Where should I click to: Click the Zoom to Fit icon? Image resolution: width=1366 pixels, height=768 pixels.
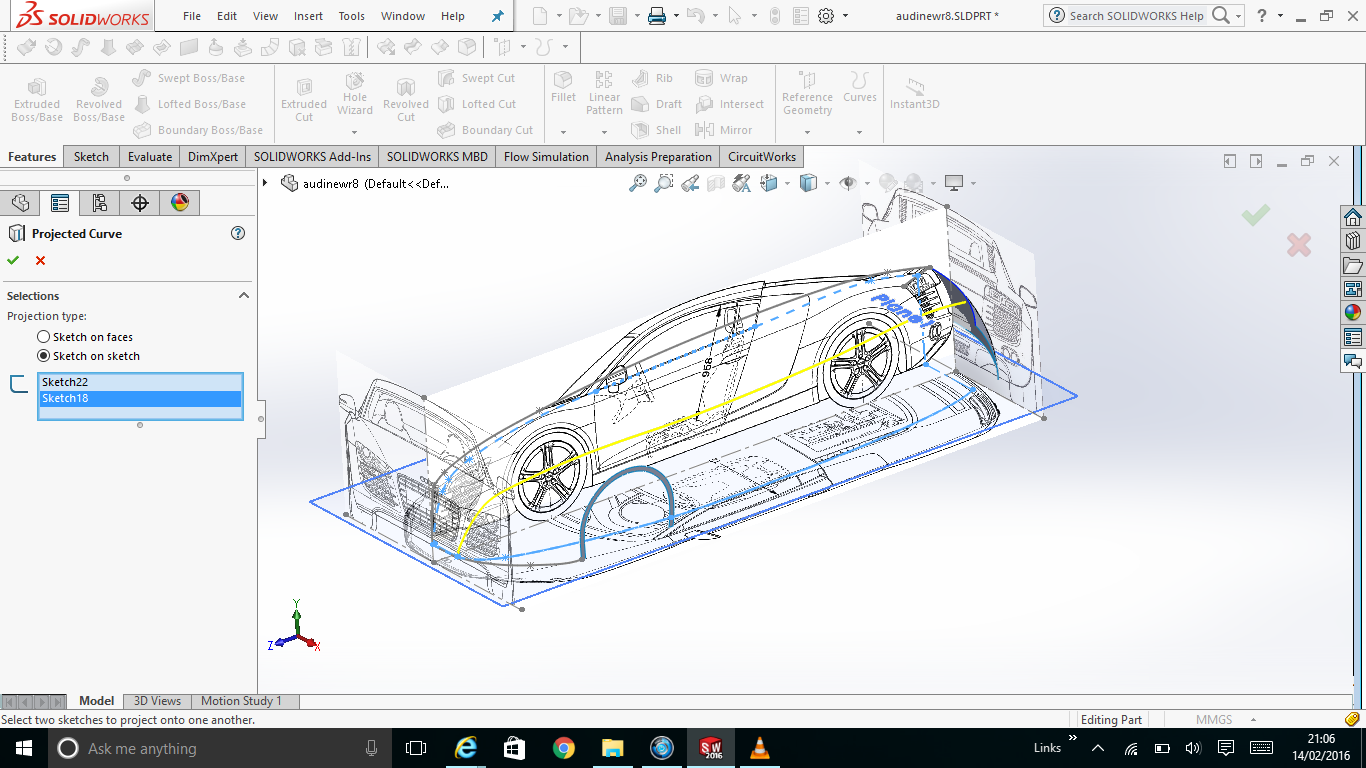637,183
